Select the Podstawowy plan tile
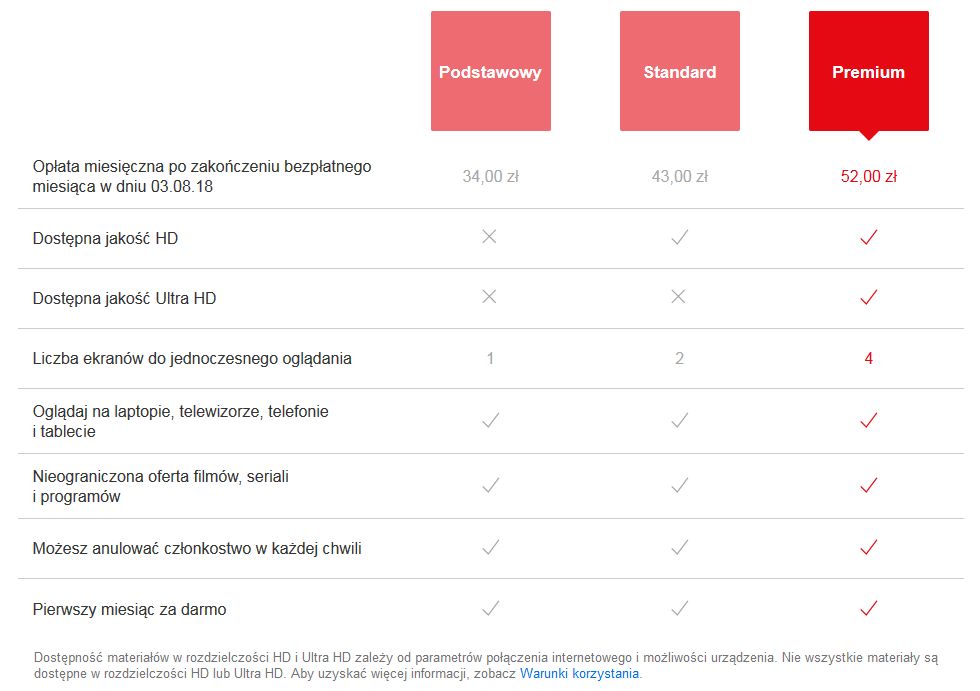 point(490,71)
